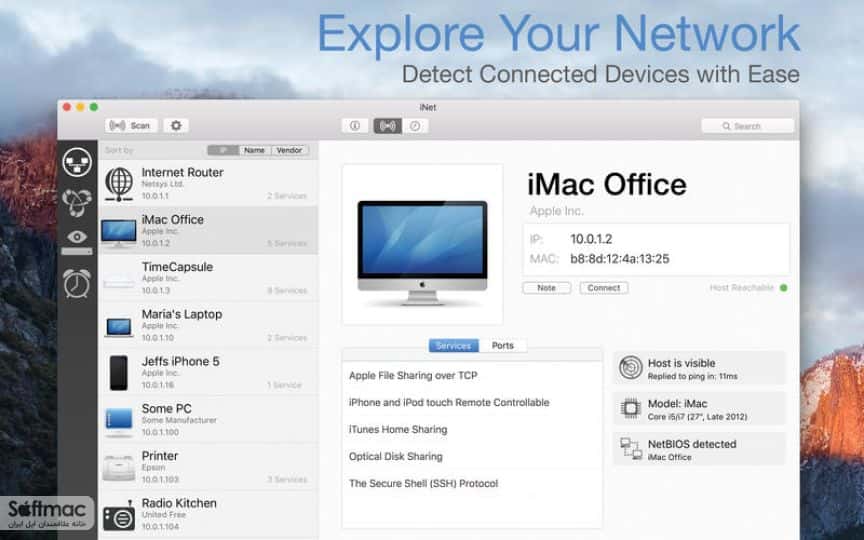Sort devices by Vendor
864x540 pixels.
[x=289, y=150]
